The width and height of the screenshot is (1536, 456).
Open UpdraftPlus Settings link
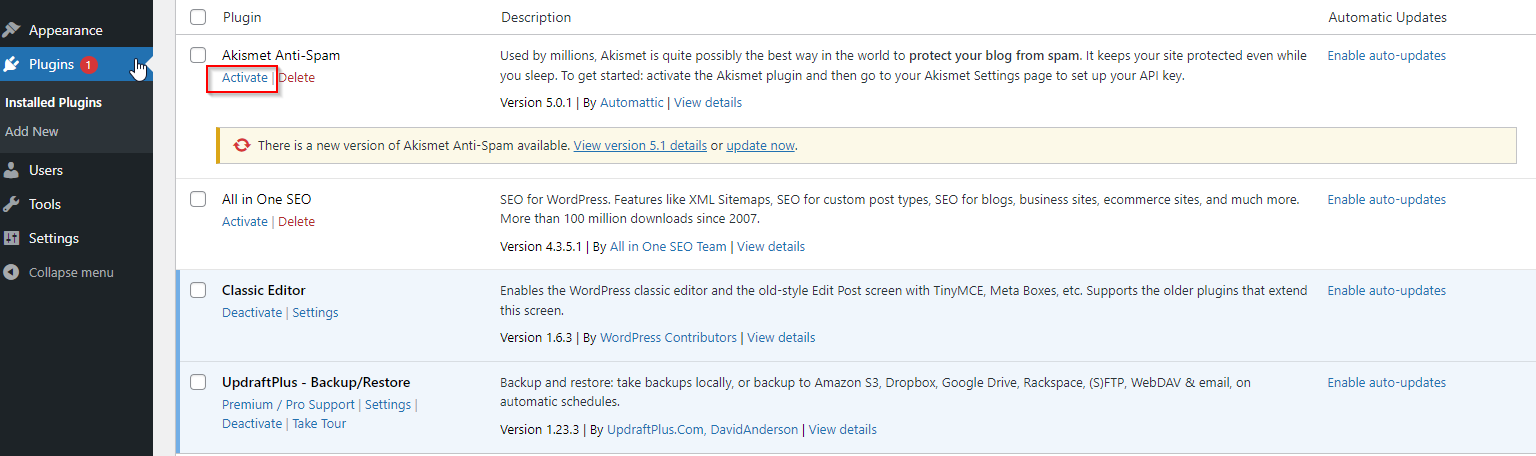click(x=388, y=404)
